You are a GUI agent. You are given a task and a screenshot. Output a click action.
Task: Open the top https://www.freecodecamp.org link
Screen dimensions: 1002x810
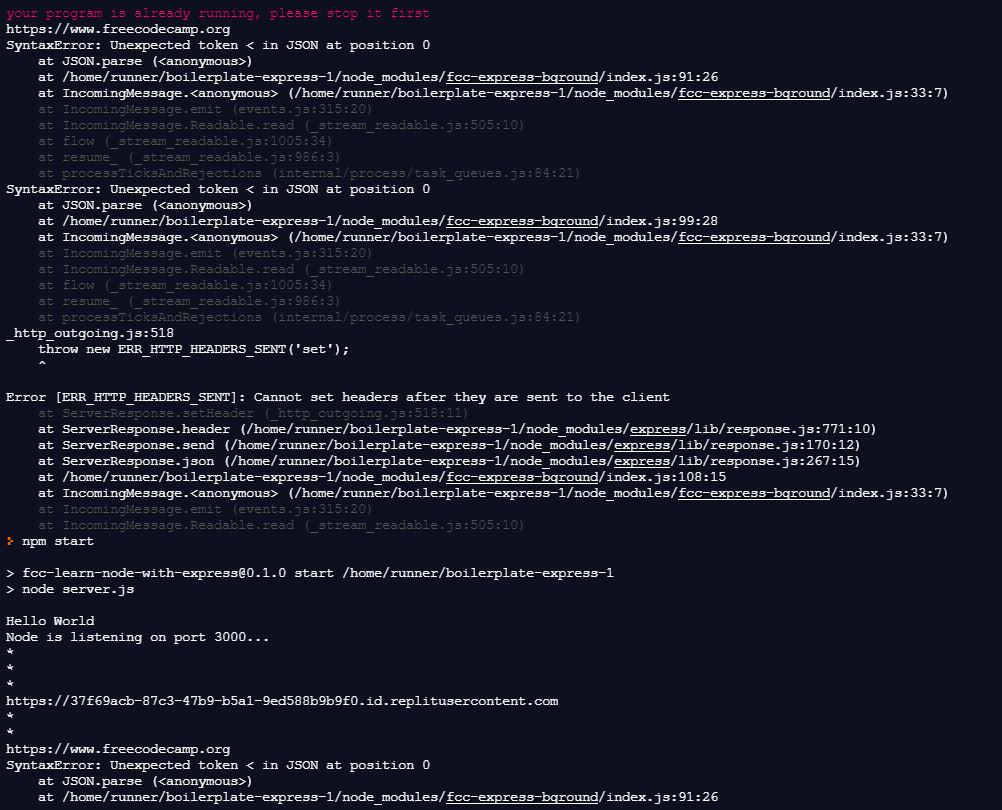pyautogui.click(x=118, y=29)
